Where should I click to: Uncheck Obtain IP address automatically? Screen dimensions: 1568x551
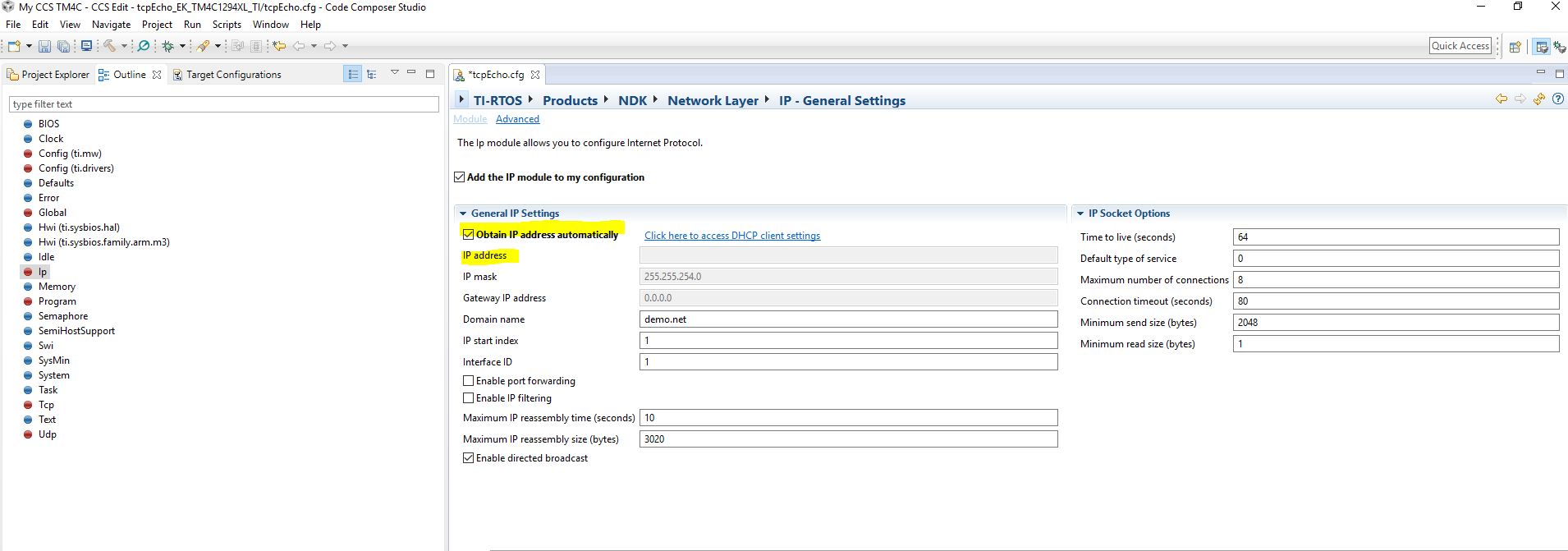tap(469, 234)
